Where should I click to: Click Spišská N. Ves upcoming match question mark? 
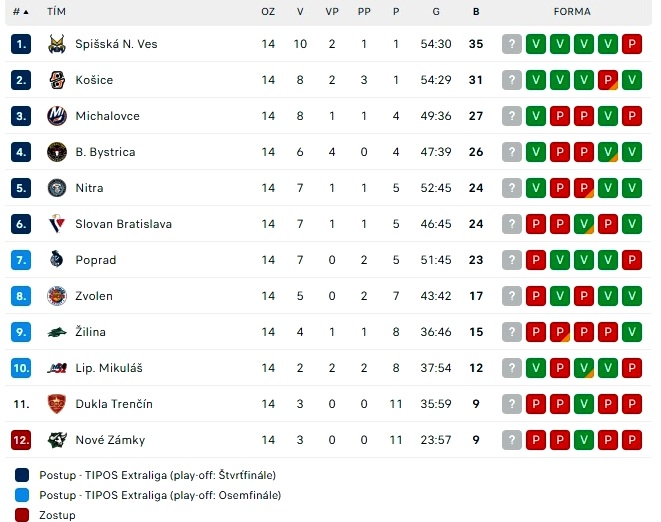[512, 44]
